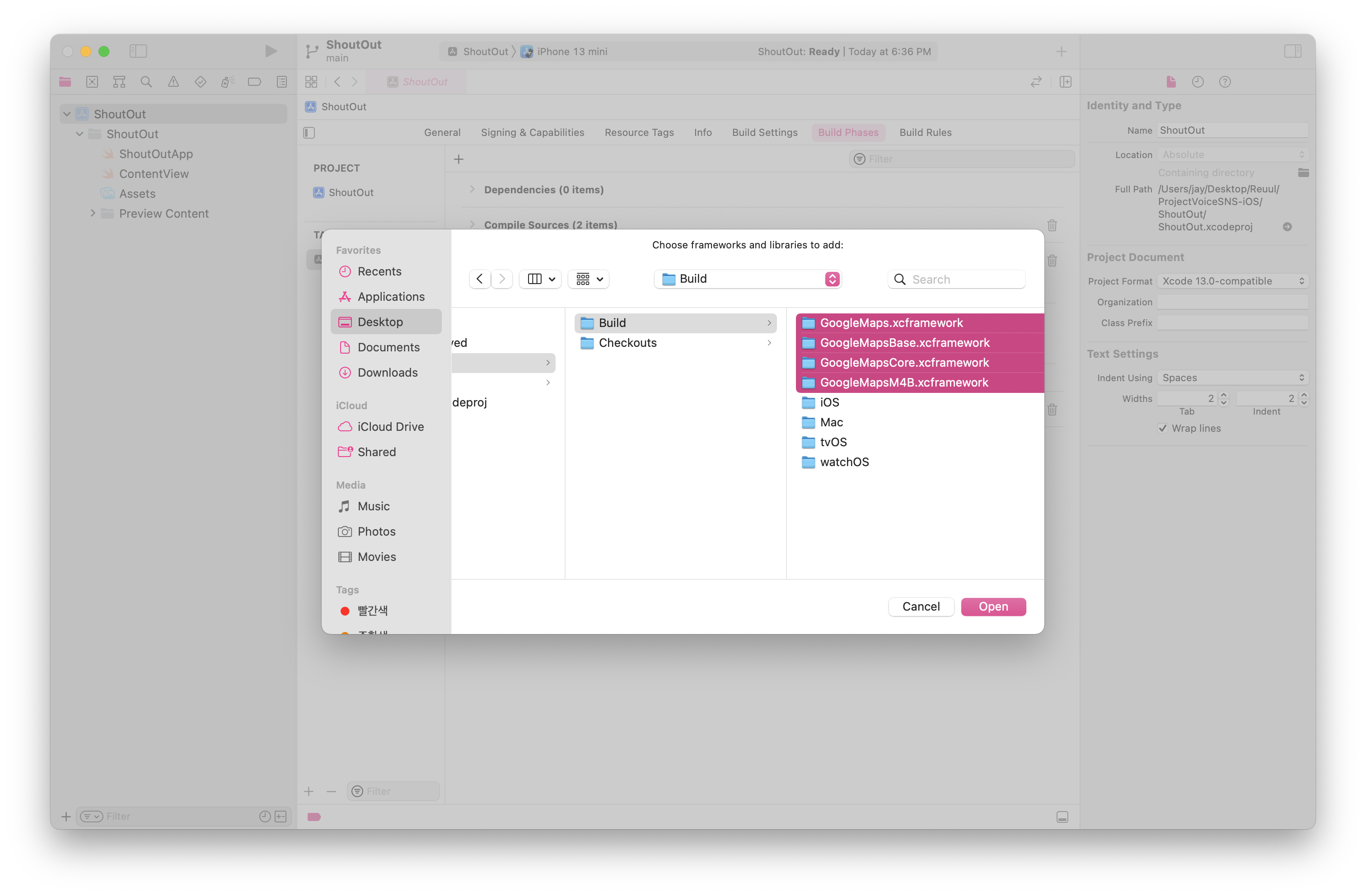1366x896 pixels.
Task: Open the Build folder path popup
Action: click(x=747, y=279)
